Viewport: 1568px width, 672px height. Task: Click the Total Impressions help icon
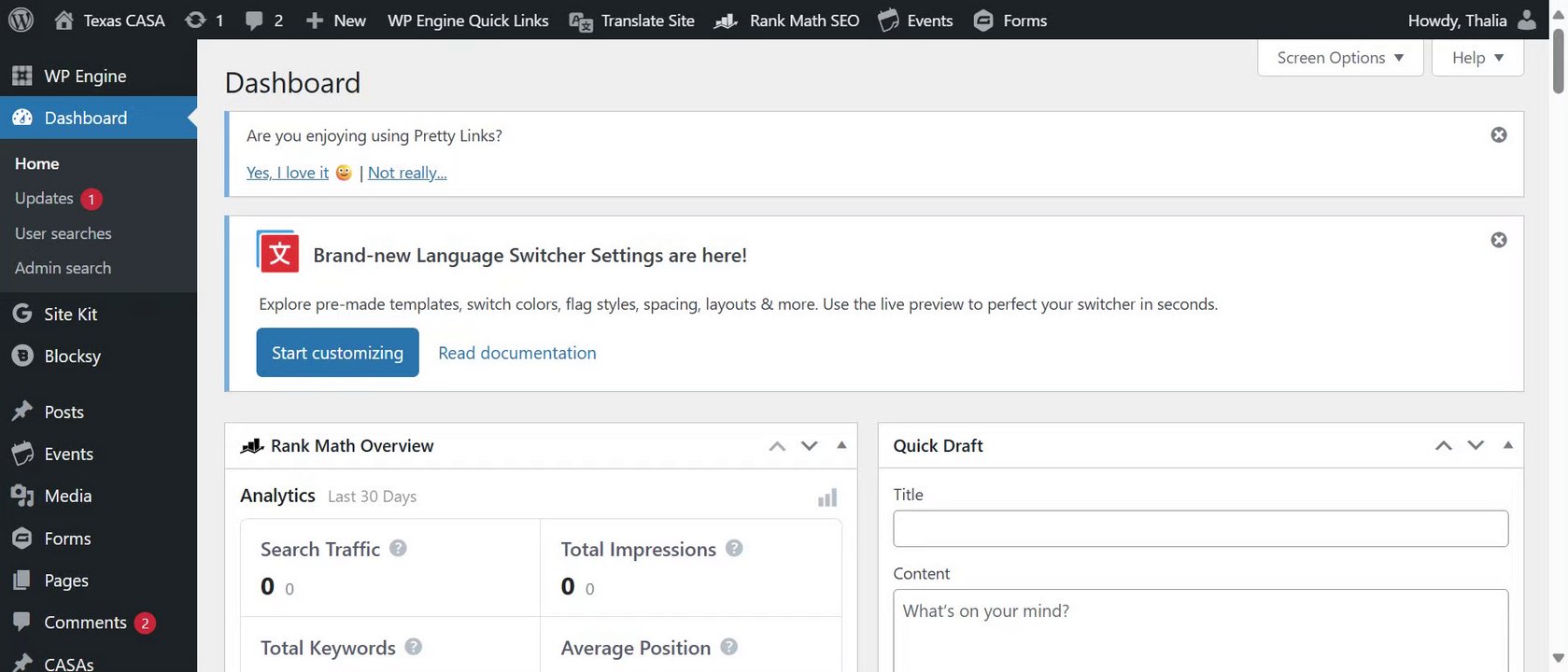click(734, 549)
